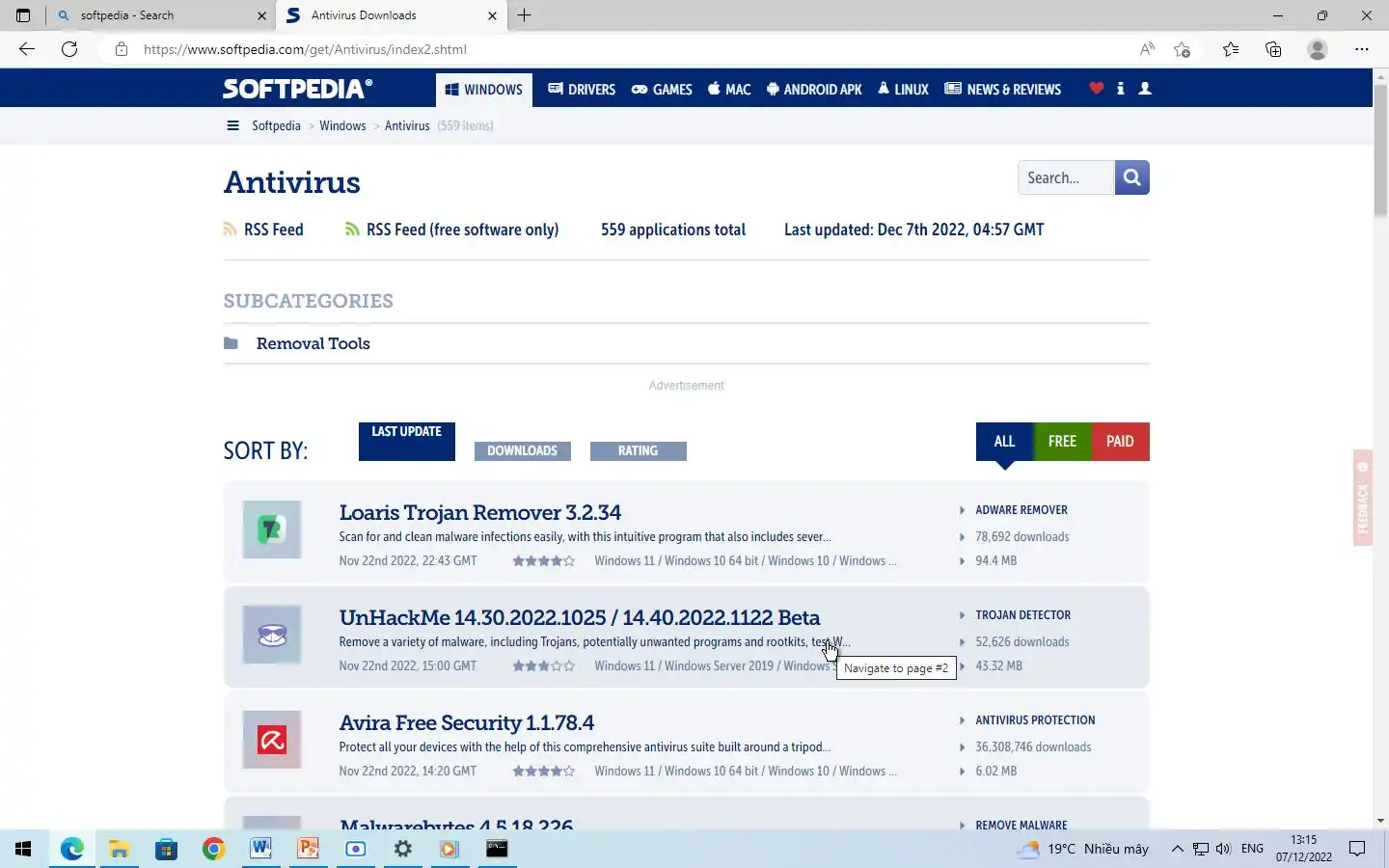Switch to the softpedia - Search tab
The width and height of the screenshot is (1389, 868).
[159, 15]
